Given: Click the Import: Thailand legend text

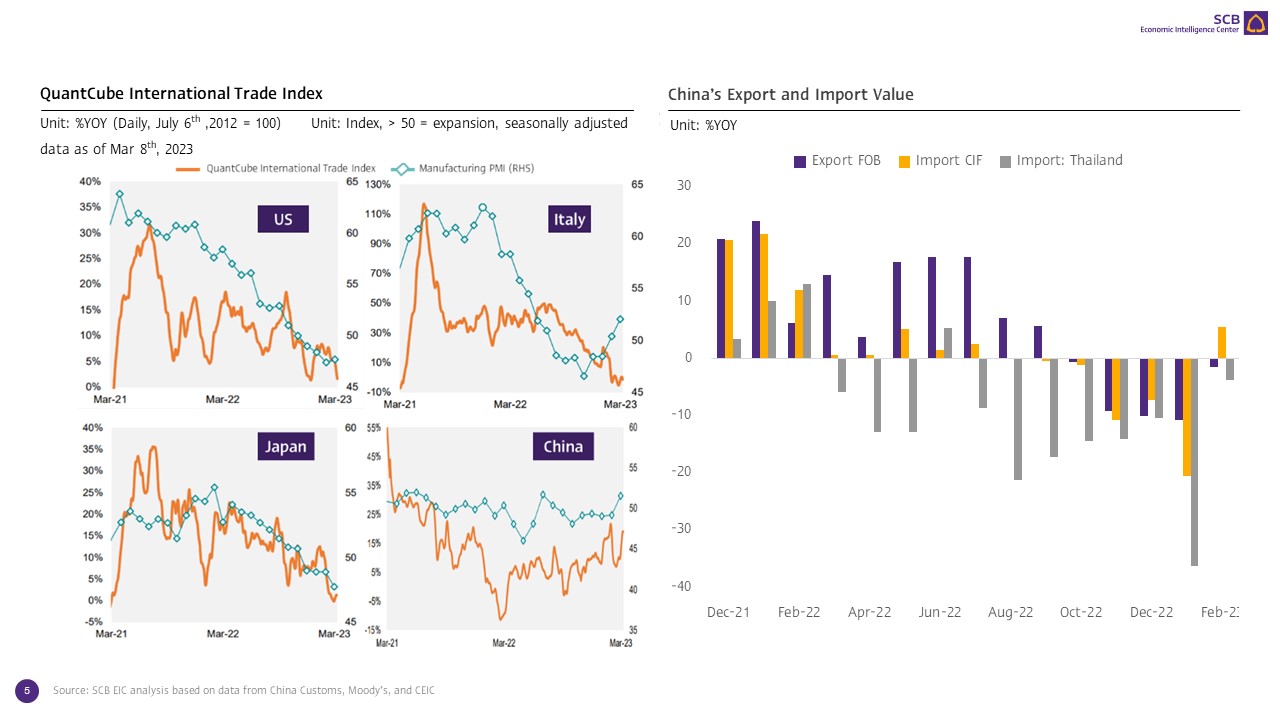Looking at the screenshot, I should tap(1069, 161).
